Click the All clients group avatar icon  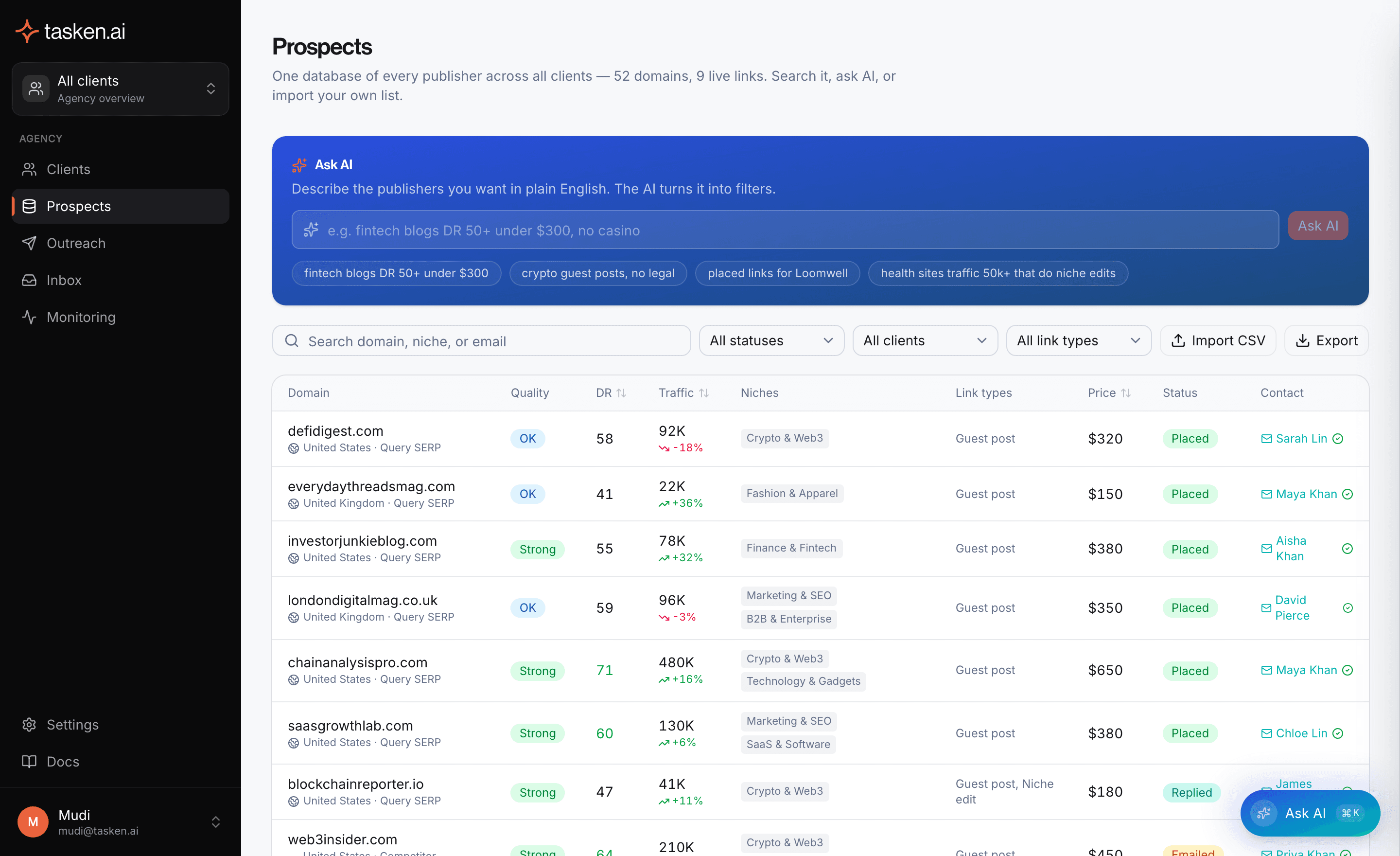coord(36,89)
